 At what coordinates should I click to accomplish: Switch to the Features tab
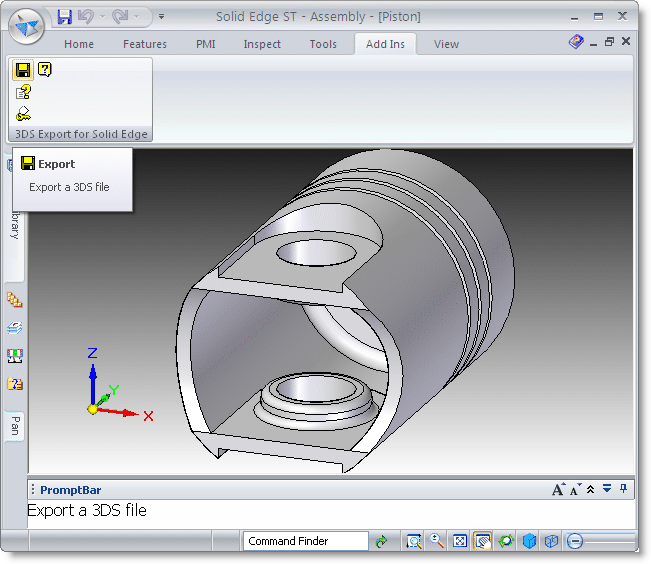coord(145,44)
